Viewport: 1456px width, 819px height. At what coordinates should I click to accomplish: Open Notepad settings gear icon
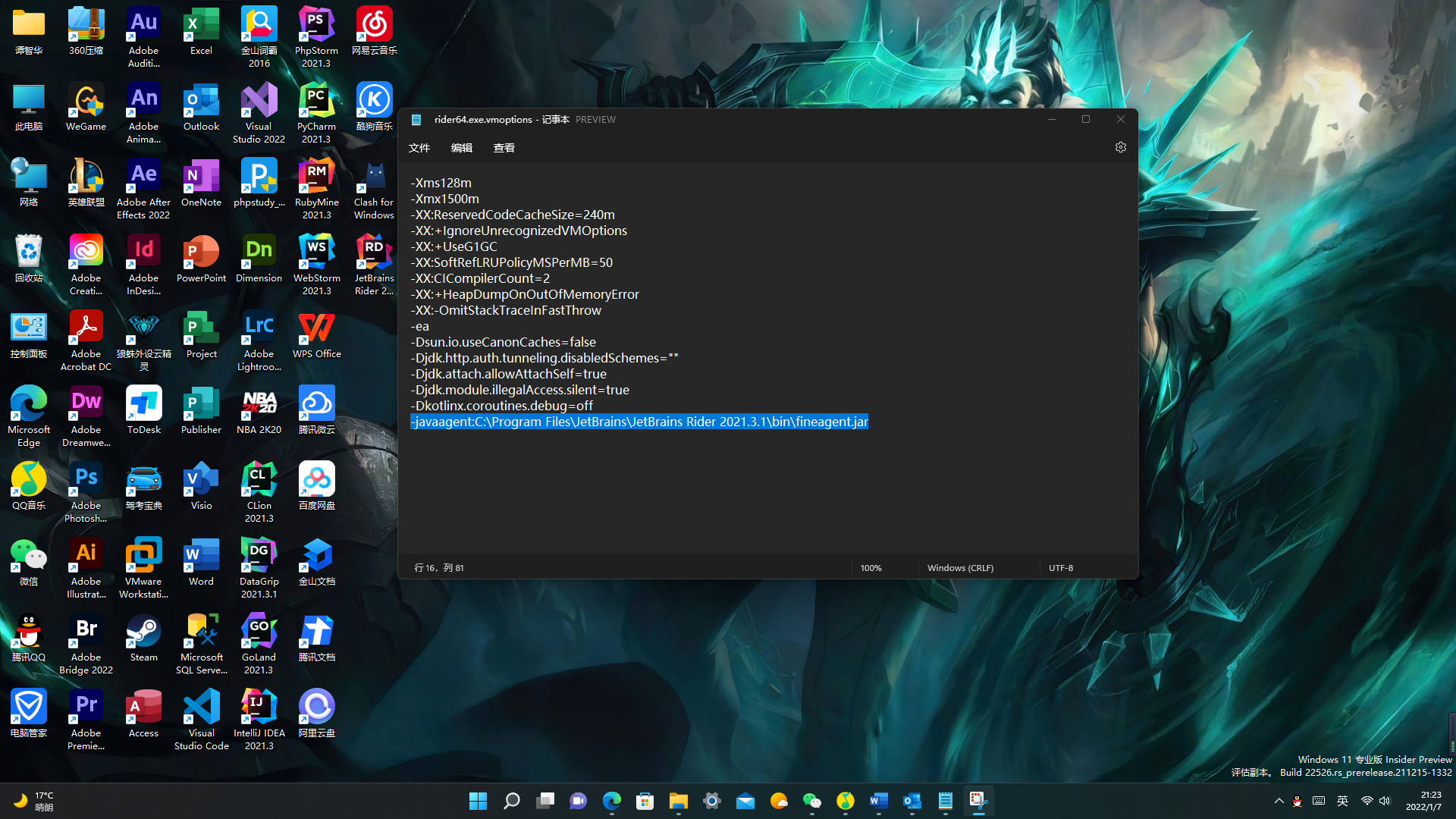tap(1120, 147)
